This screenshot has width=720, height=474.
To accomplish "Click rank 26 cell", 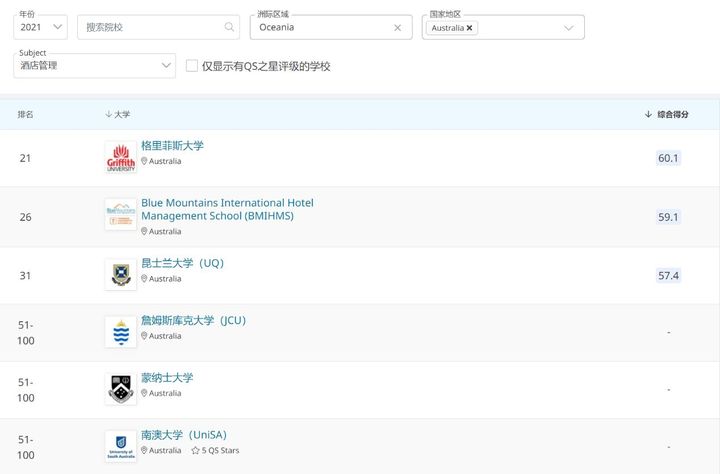I will pyautogui.click(x=26, y=217).
